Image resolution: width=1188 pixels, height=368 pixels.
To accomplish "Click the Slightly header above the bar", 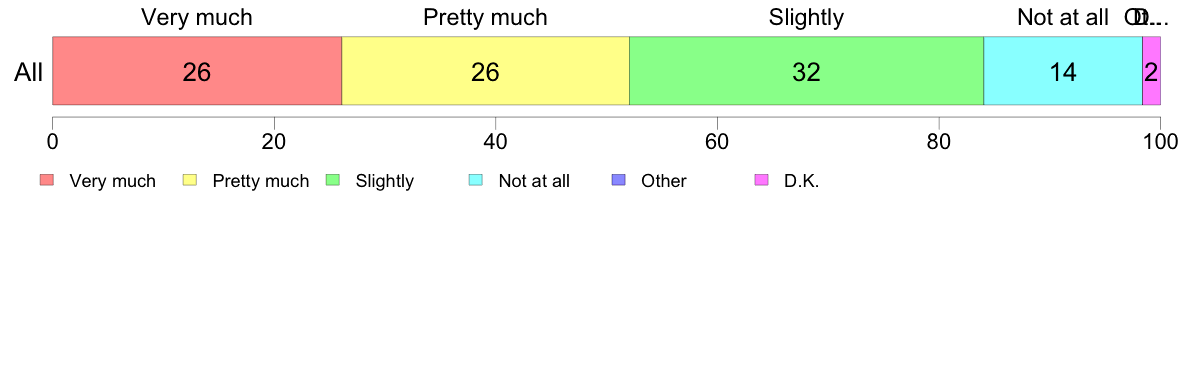I will point(806,17).
